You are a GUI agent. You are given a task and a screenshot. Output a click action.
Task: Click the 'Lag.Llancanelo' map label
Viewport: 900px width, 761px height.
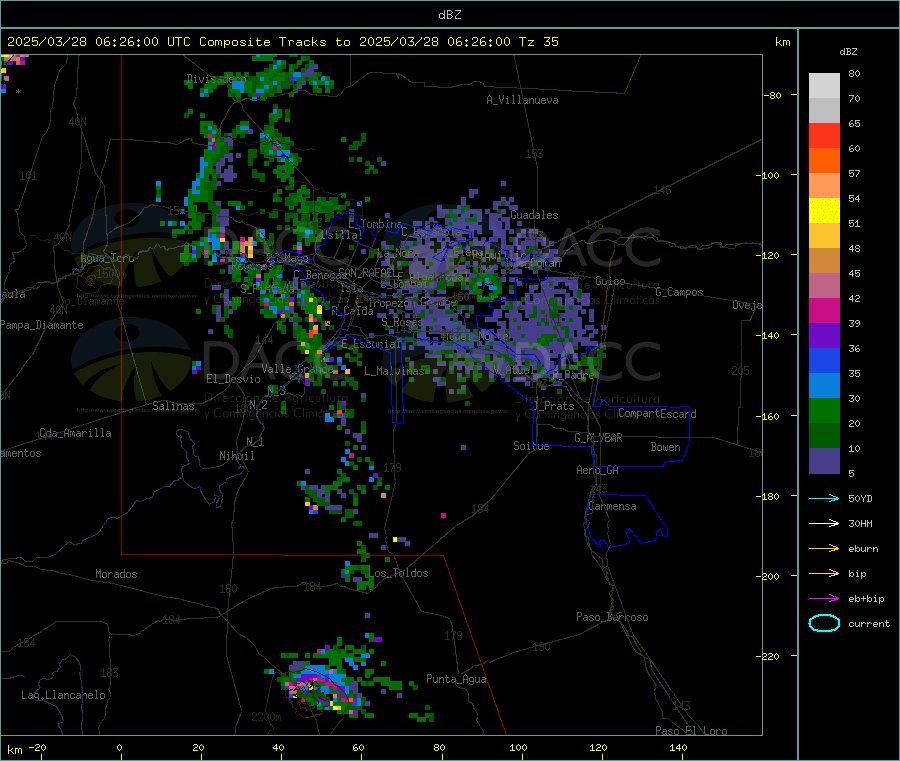pos(63,695)
